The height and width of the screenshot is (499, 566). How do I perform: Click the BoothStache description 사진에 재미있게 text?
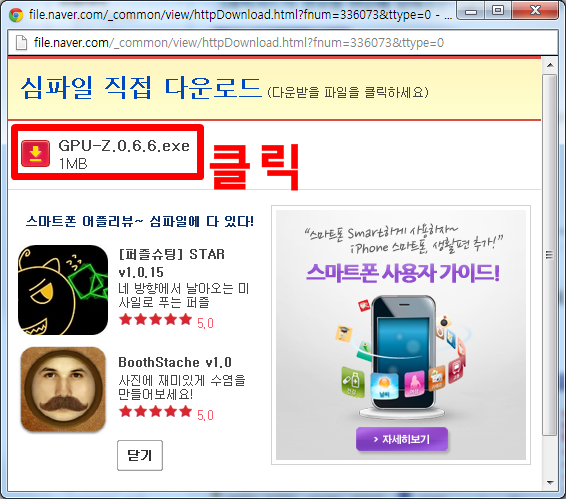(182, 387)
